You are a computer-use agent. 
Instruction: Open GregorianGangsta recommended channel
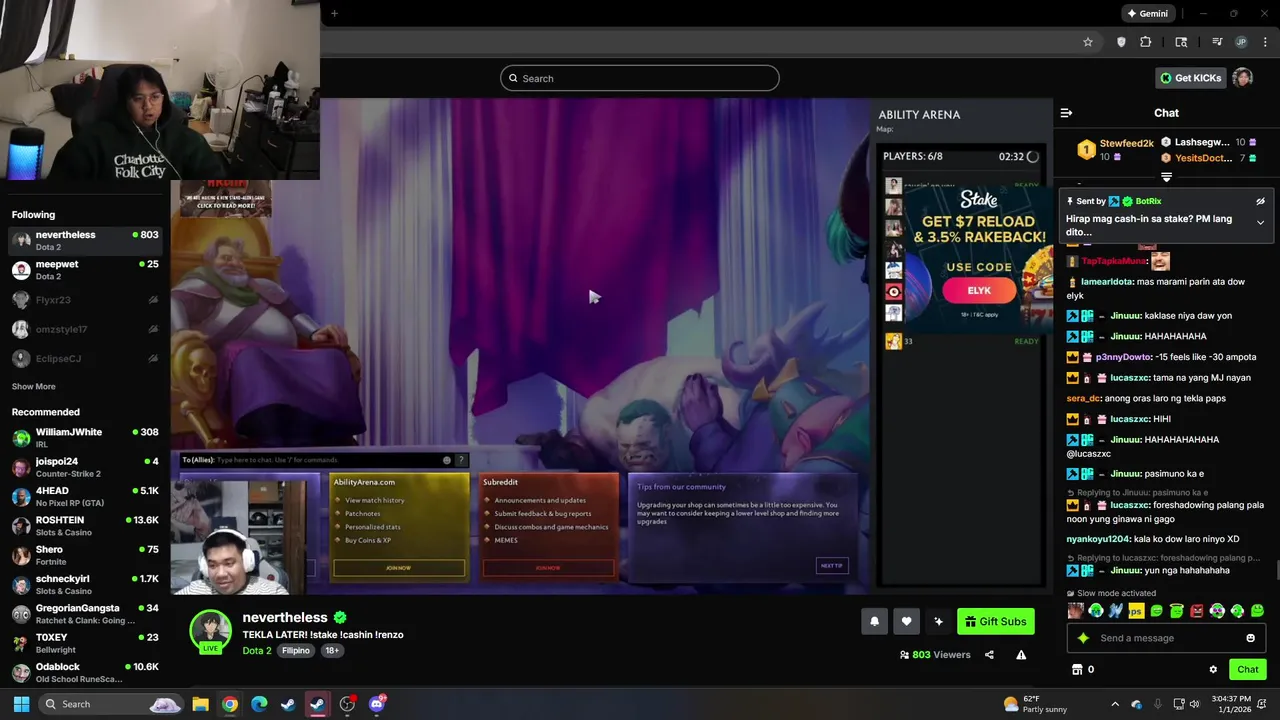click(x=85, y=614)
